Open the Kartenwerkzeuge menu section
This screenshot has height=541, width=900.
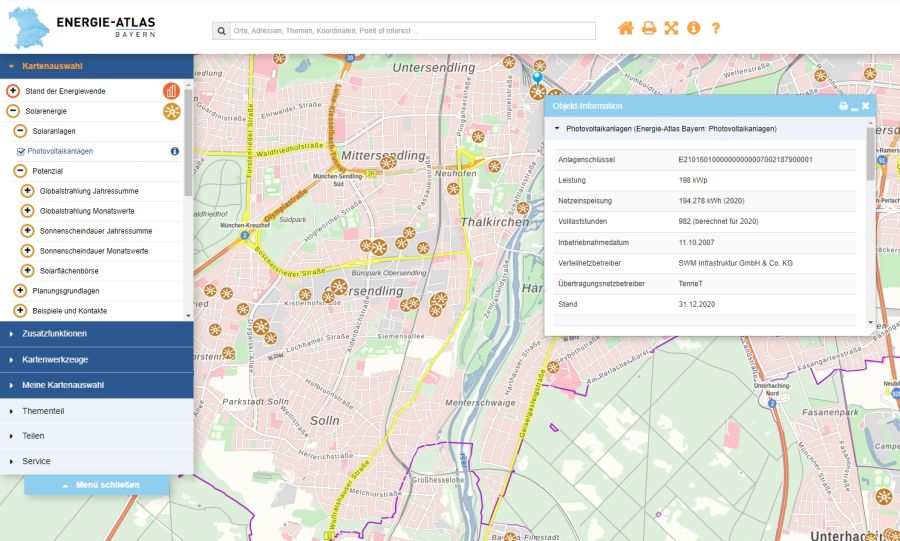click(x=96, y=359)
